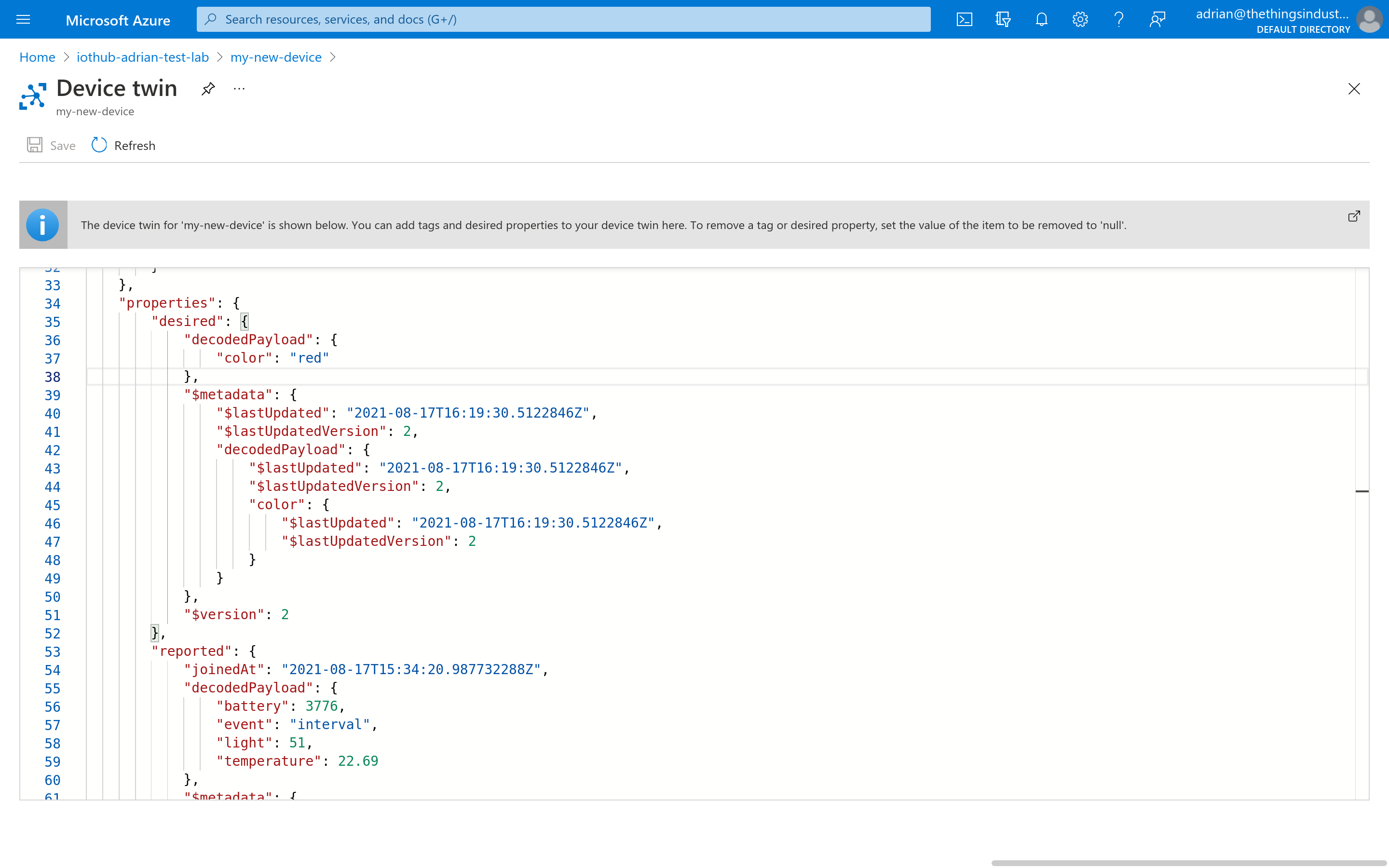
Task: Click the Save button
Action: 51,145
